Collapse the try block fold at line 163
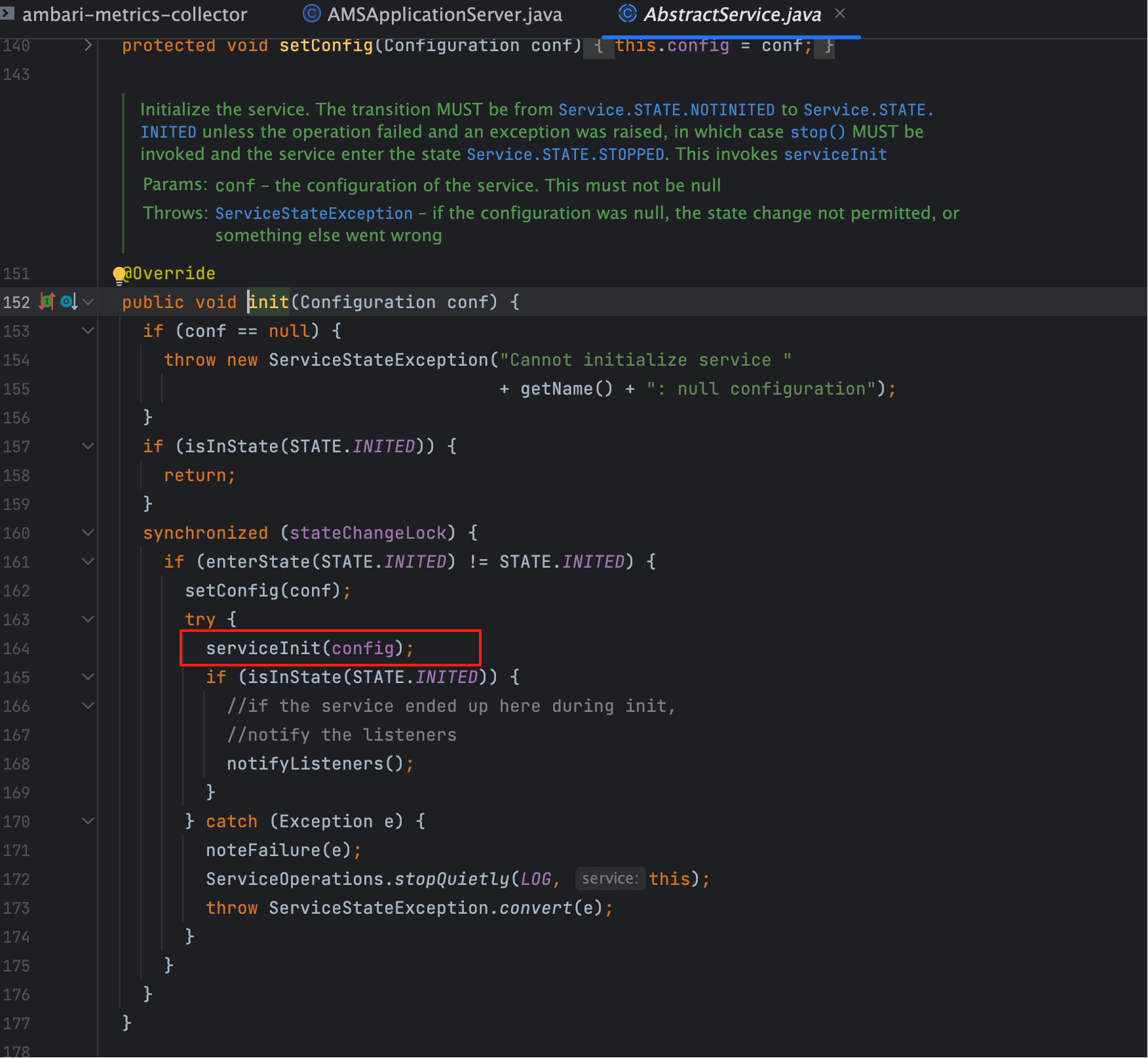 pyautogui.click(x=88, y=619)
